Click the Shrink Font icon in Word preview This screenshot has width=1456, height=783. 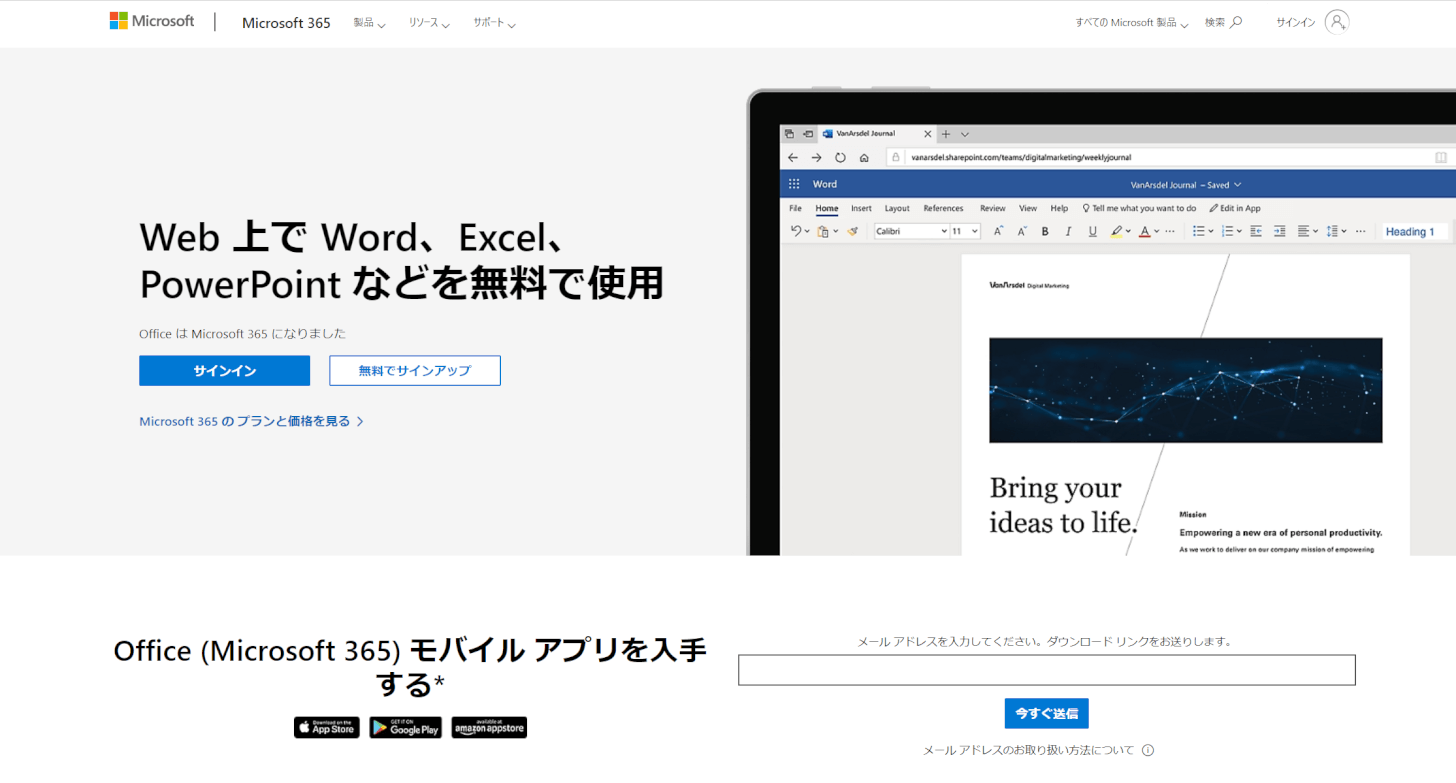click(1022, 231)
